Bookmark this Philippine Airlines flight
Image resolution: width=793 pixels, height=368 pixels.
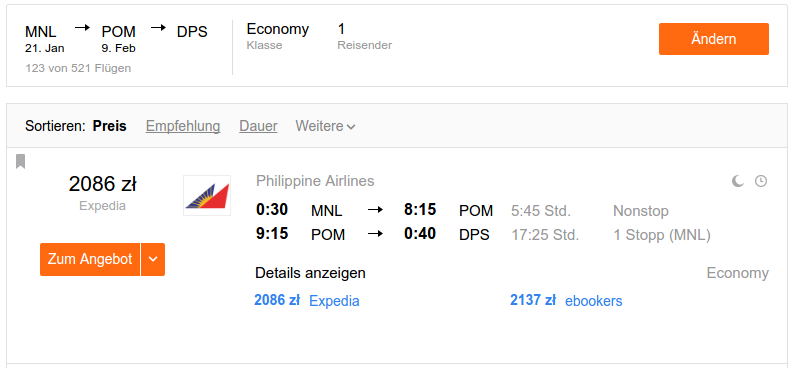coord(20,162)
